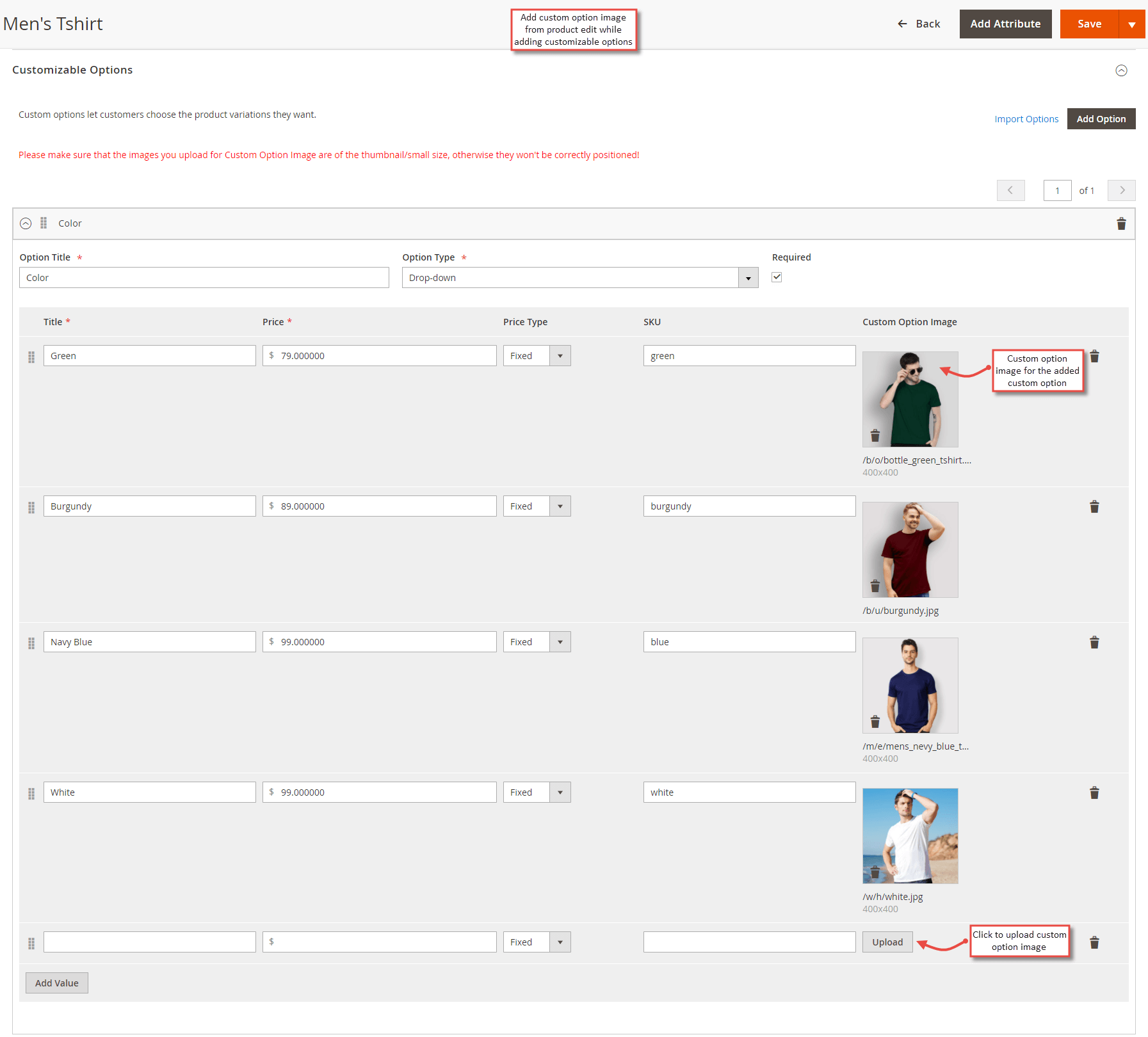The width and height of the screenshot is (1148, 1037).
Task: Open Price Type dropdown for Navy Blue
Action: pos(537,642)
